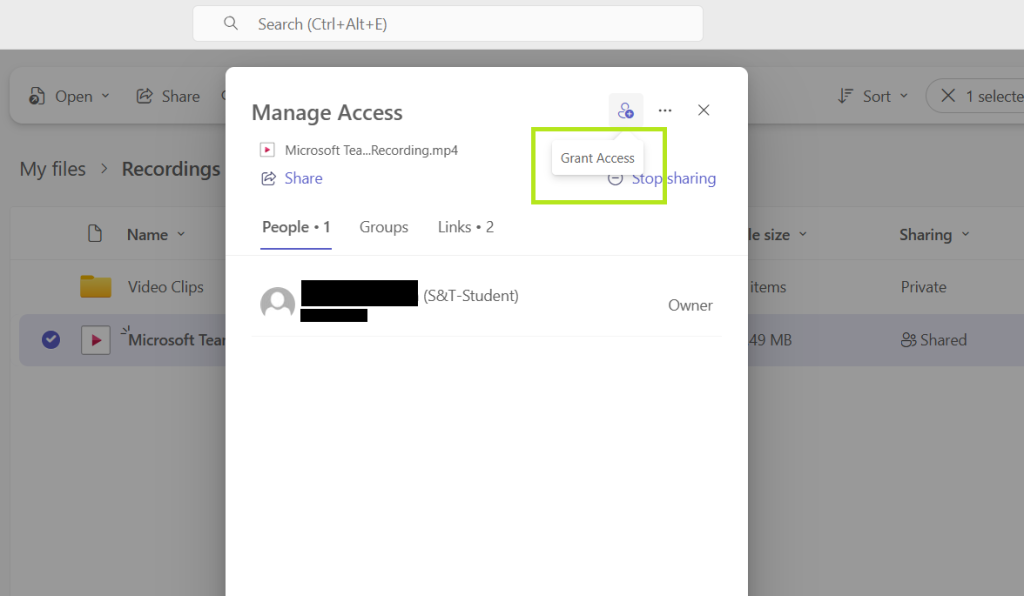Open the more options ellipsis in Manage Access
Screen dimensions: 1024x596
pos(665,111)
